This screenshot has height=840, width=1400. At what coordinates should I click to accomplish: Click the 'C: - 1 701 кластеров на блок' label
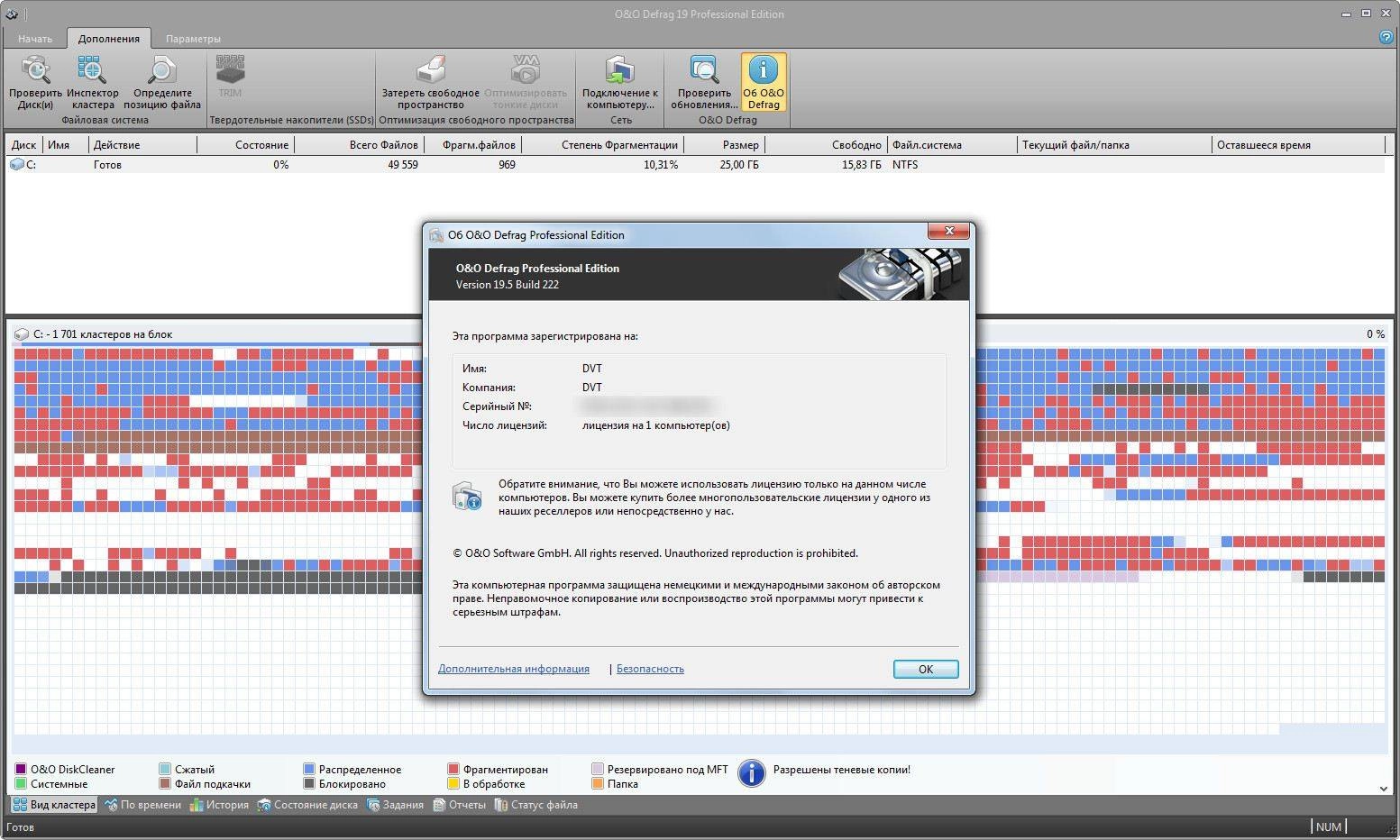coord(103,334)
